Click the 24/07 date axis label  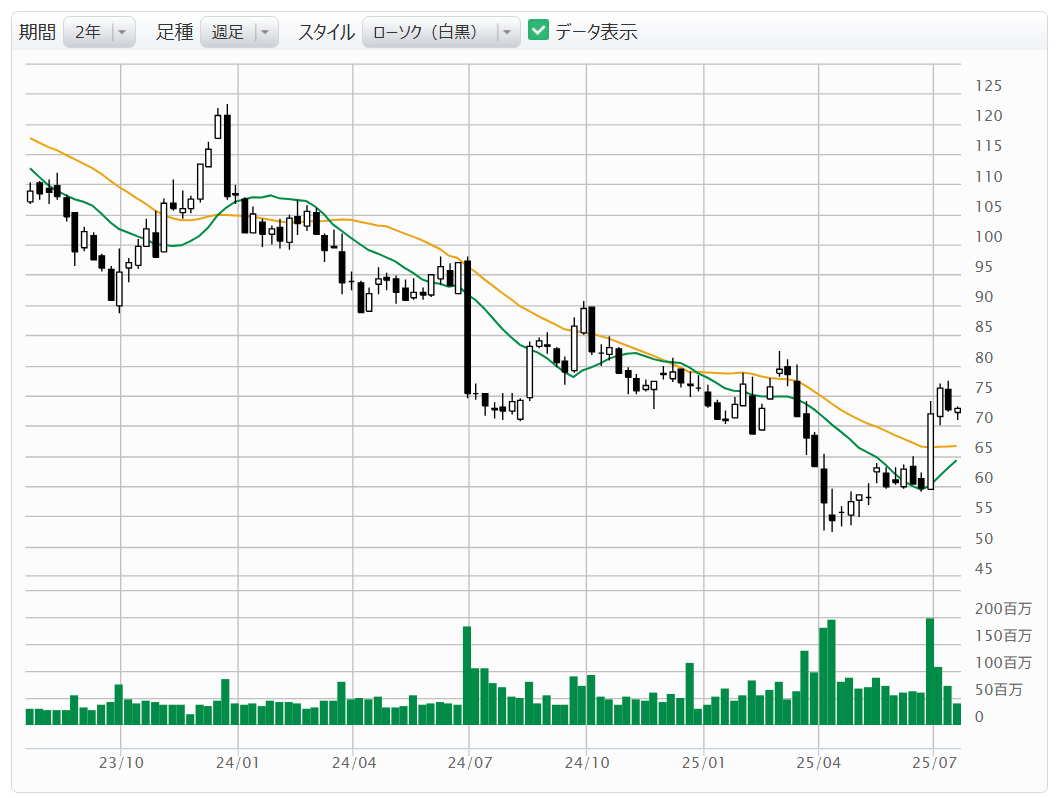pyautogui.click(x=470, y=763)
